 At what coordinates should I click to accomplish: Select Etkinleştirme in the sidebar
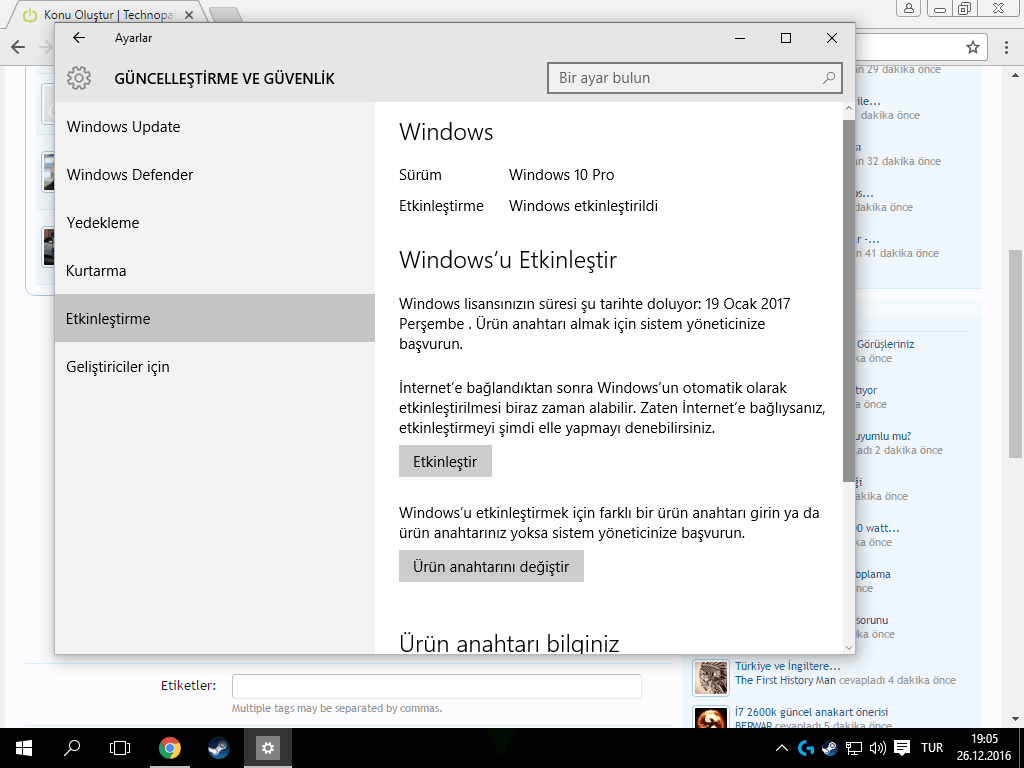(x=215, y=319)
